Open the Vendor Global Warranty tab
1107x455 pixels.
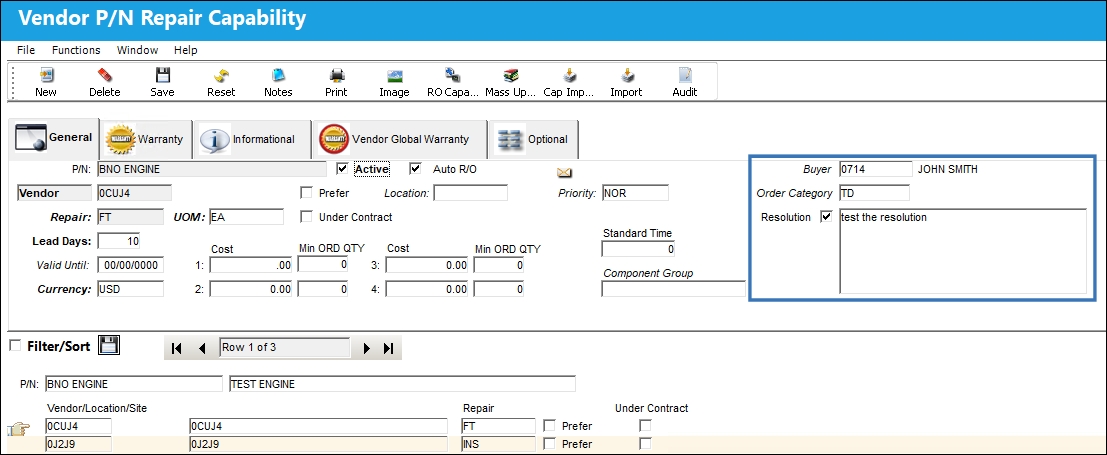[400, 139]
